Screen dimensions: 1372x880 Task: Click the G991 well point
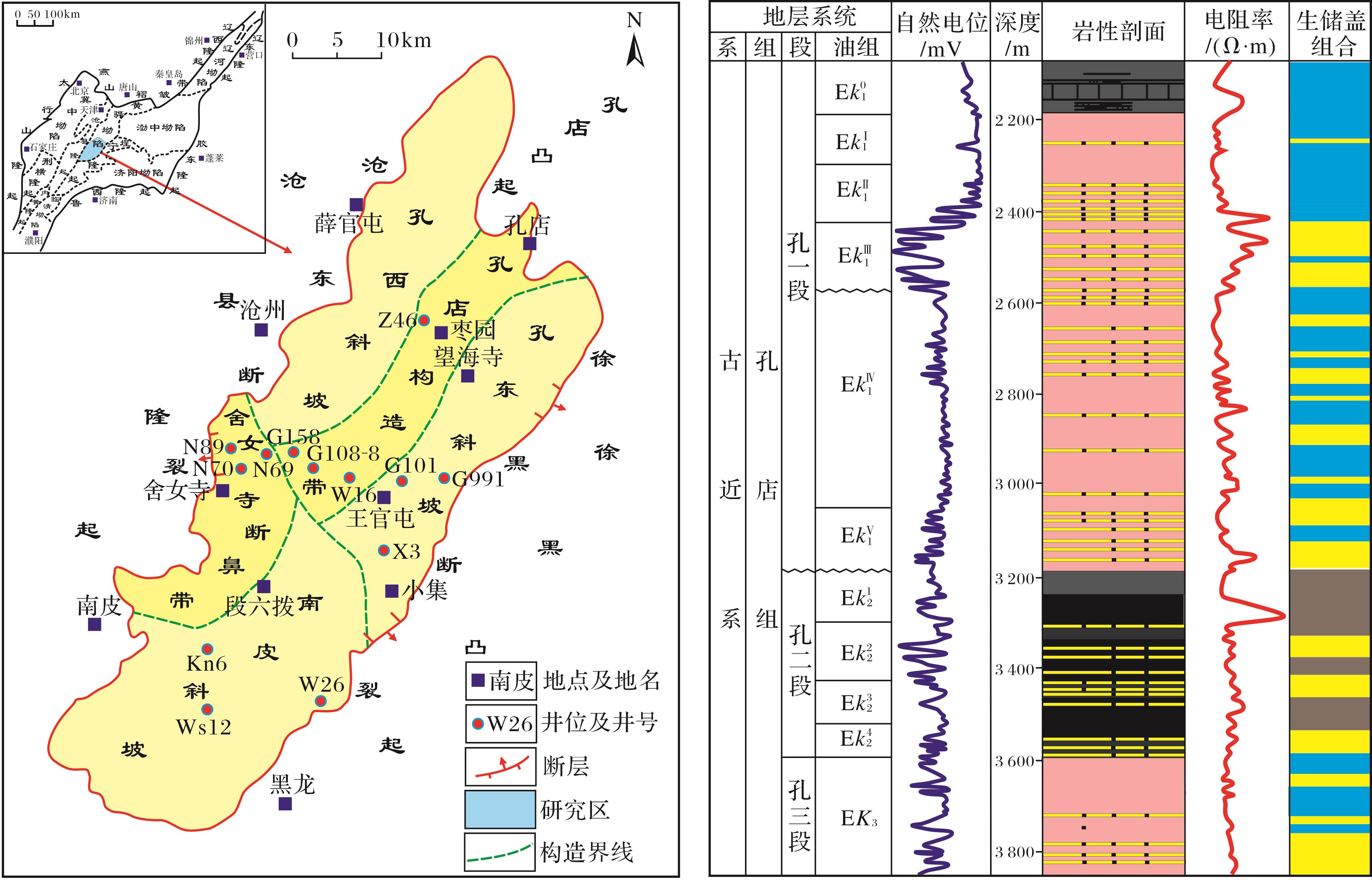[x=444, y=478]
